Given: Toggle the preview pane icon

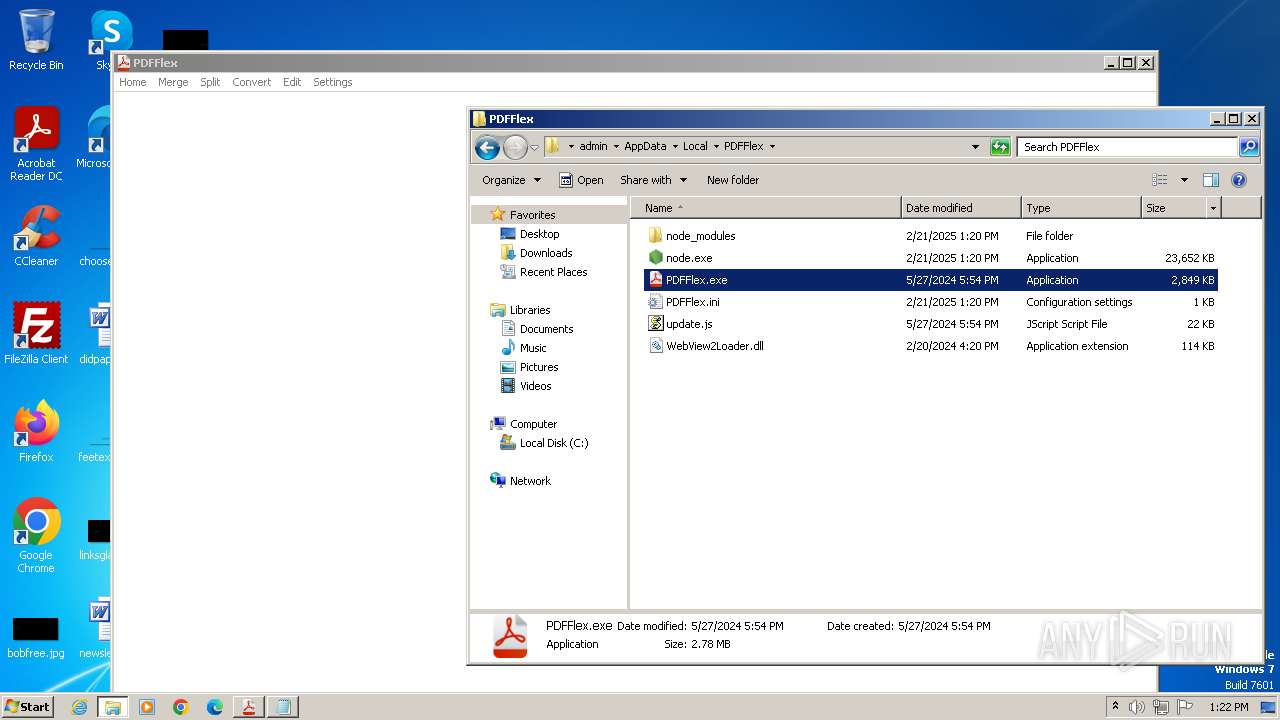Looking at the screenshot, I should click(1211, 180).
